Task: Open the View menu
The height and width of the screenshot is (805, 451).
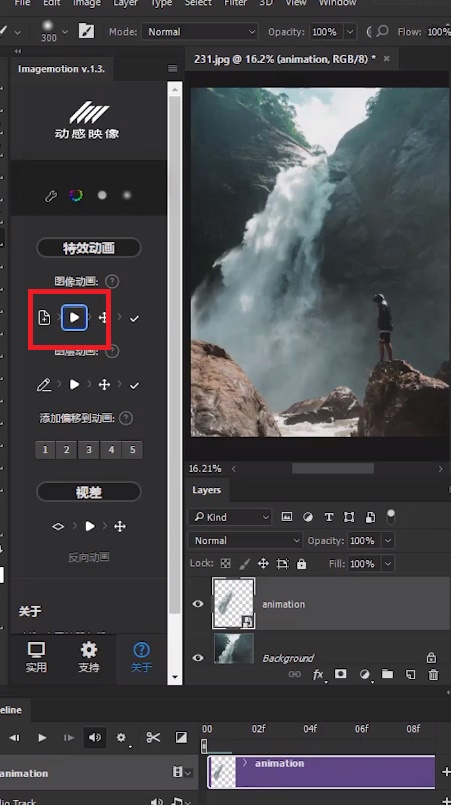Action: (x=295, y=3)
